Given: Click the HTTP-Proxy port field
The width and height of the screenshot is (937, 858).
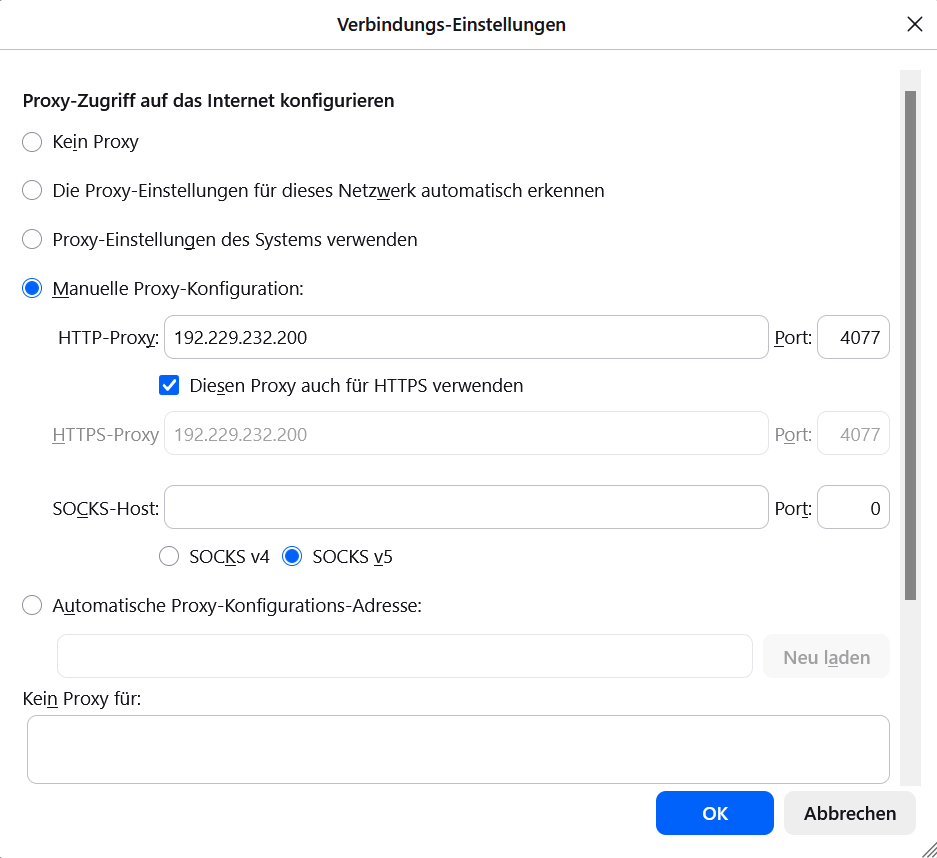Looking at the screenshot, I should (x=853, y=338).
